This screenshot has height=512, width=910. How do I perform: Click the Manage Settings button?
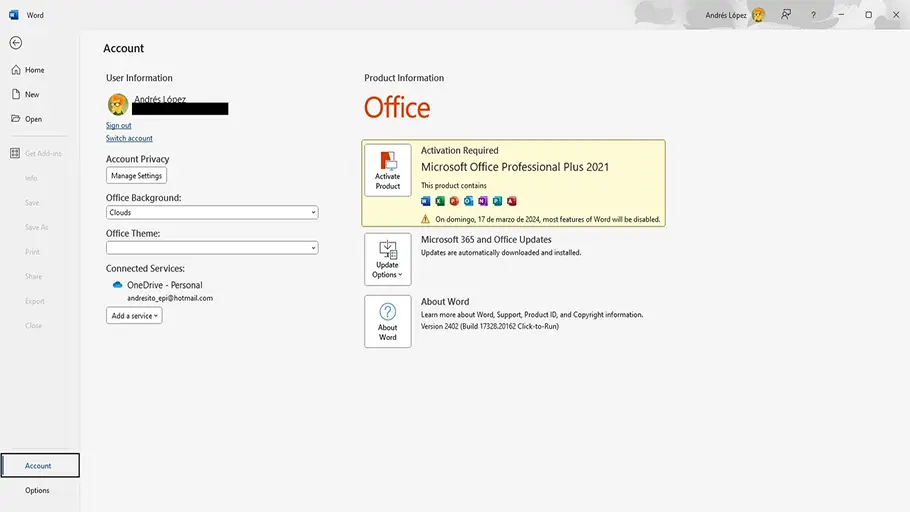pos(136,175)
